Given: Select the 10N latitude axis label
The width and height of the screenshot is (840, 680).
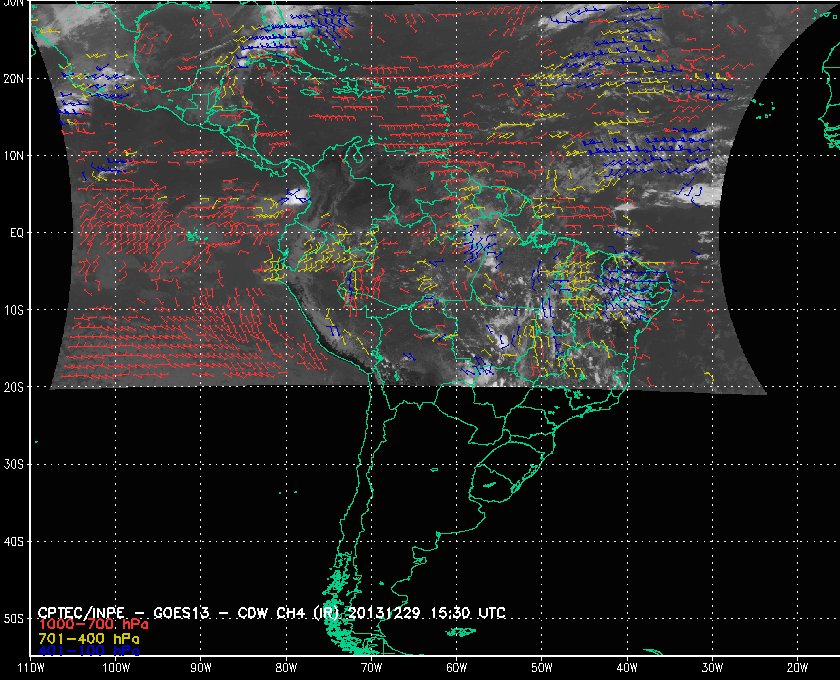Looking at the screenshot, I should [13, 155].
